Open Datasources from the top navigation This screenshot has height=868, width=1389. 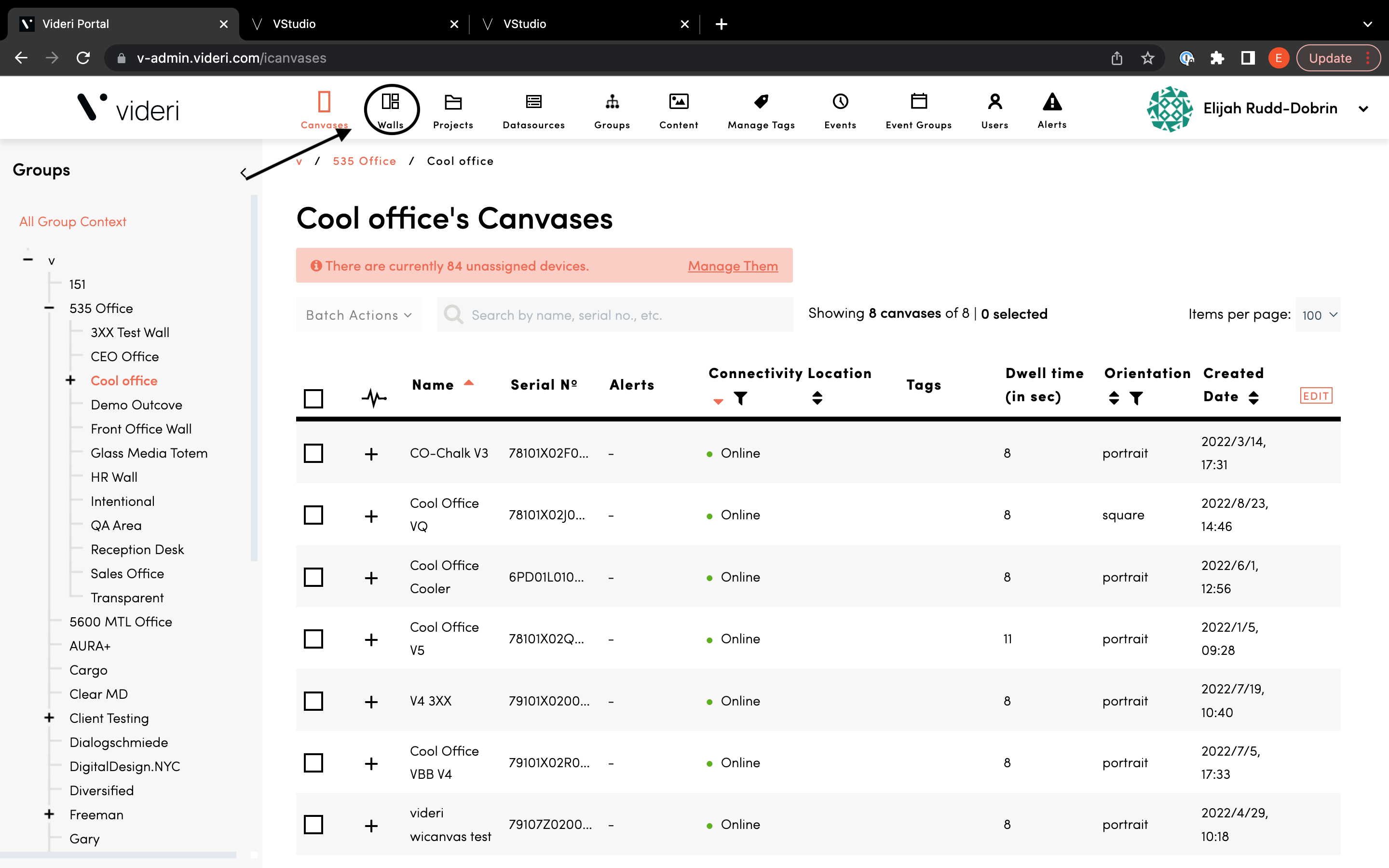533,111
